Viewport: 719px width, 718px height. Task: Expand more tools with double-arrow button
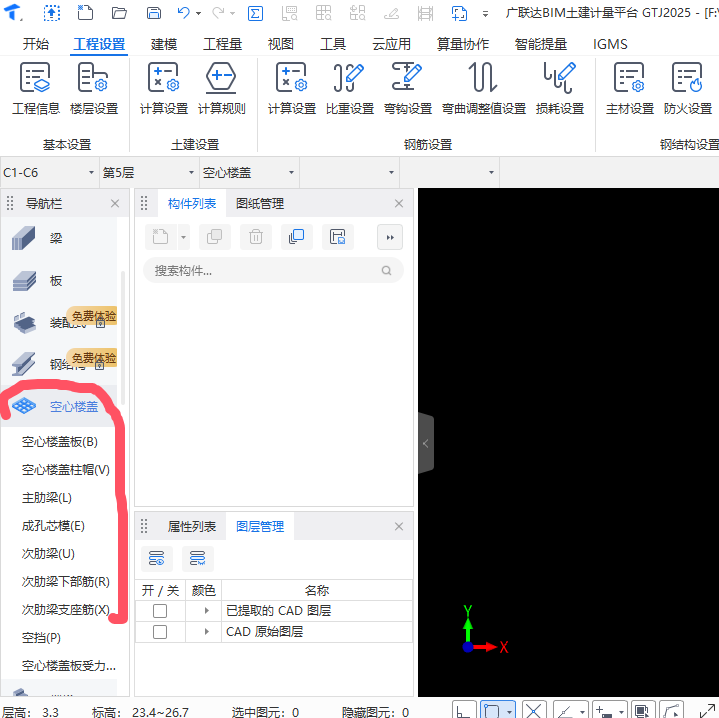[x=390, y=237]
